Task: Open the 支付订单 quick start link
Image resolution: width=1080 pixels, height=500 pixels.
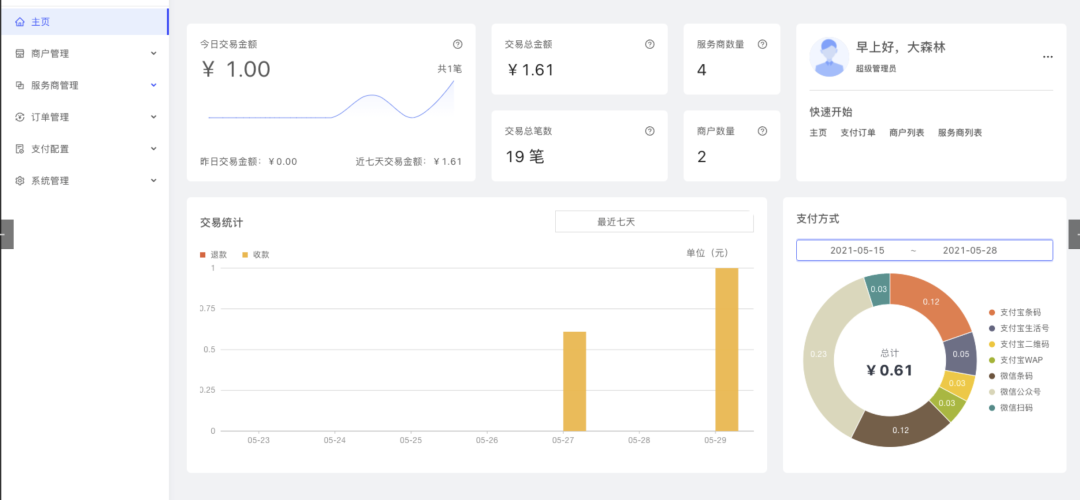Action: point(857,132)
